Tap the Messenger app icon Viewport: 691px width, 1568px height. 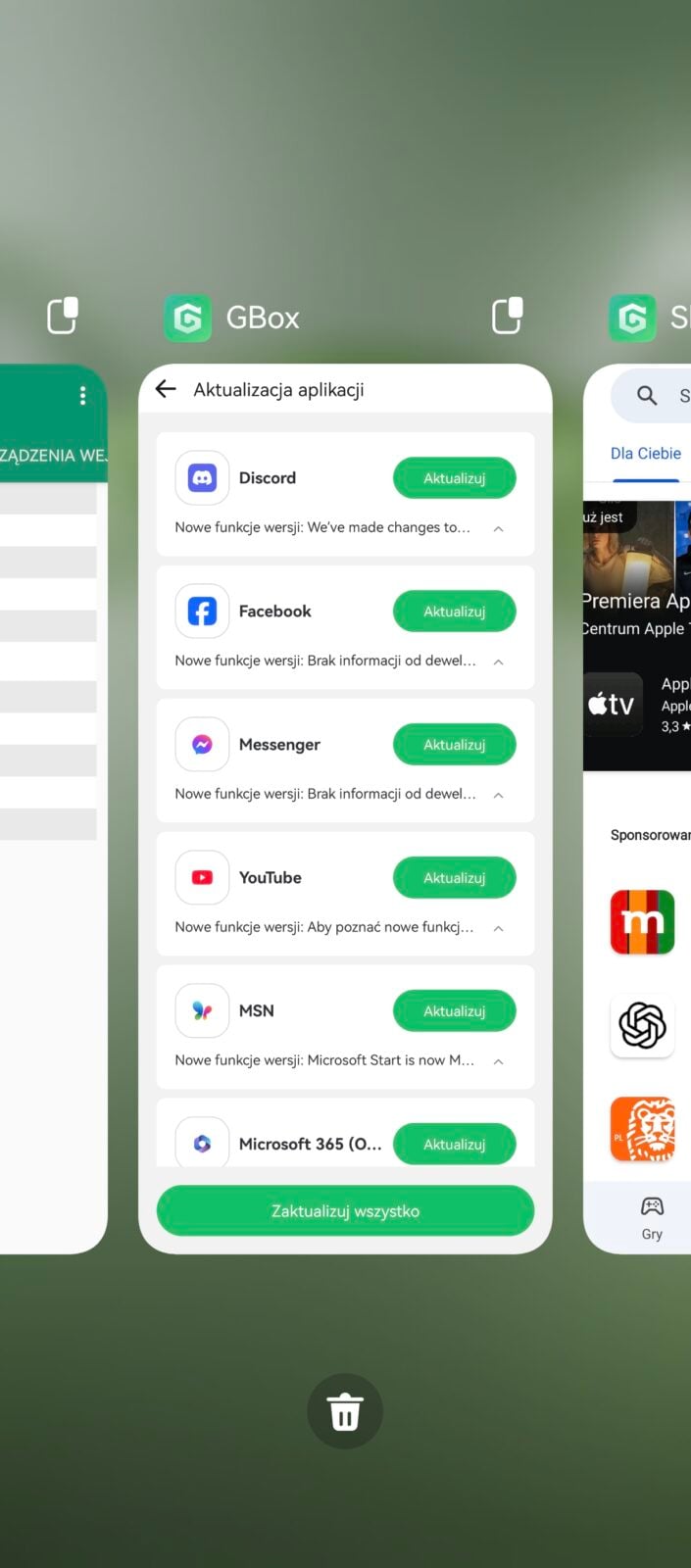(202, 744)
